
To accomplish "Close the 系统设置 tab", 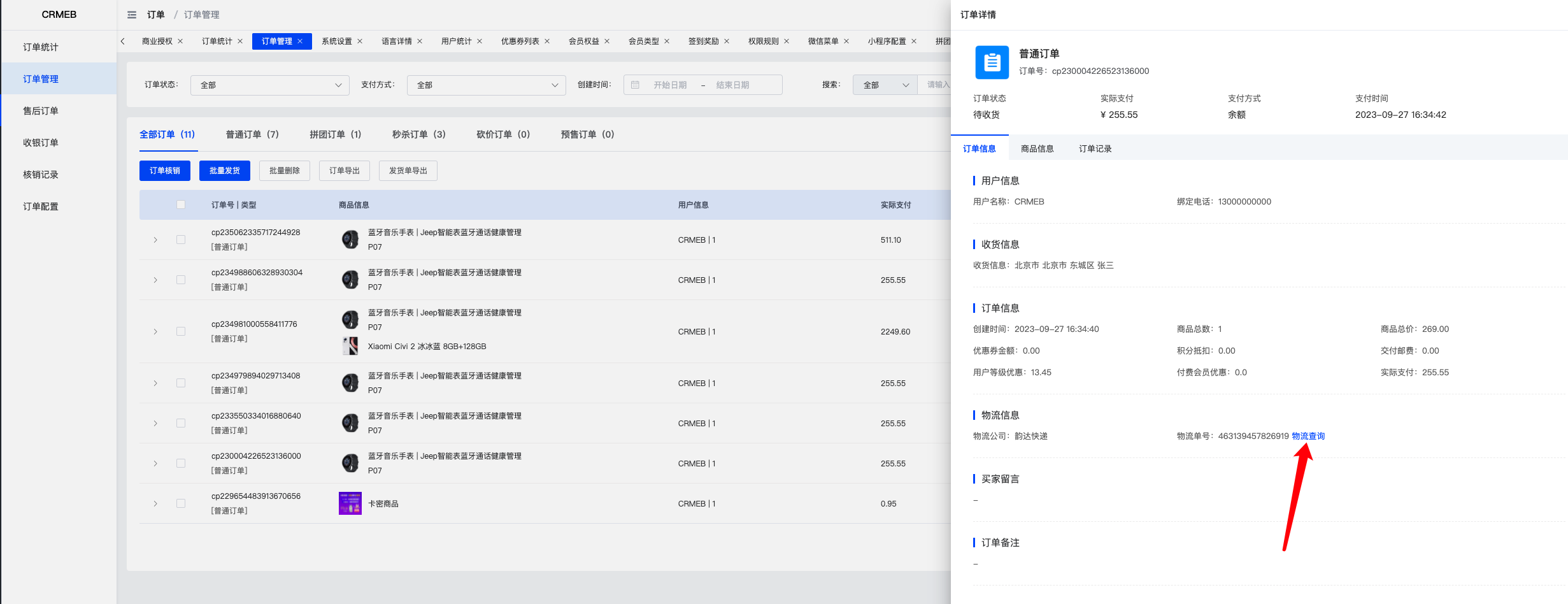I will [360, 41].
